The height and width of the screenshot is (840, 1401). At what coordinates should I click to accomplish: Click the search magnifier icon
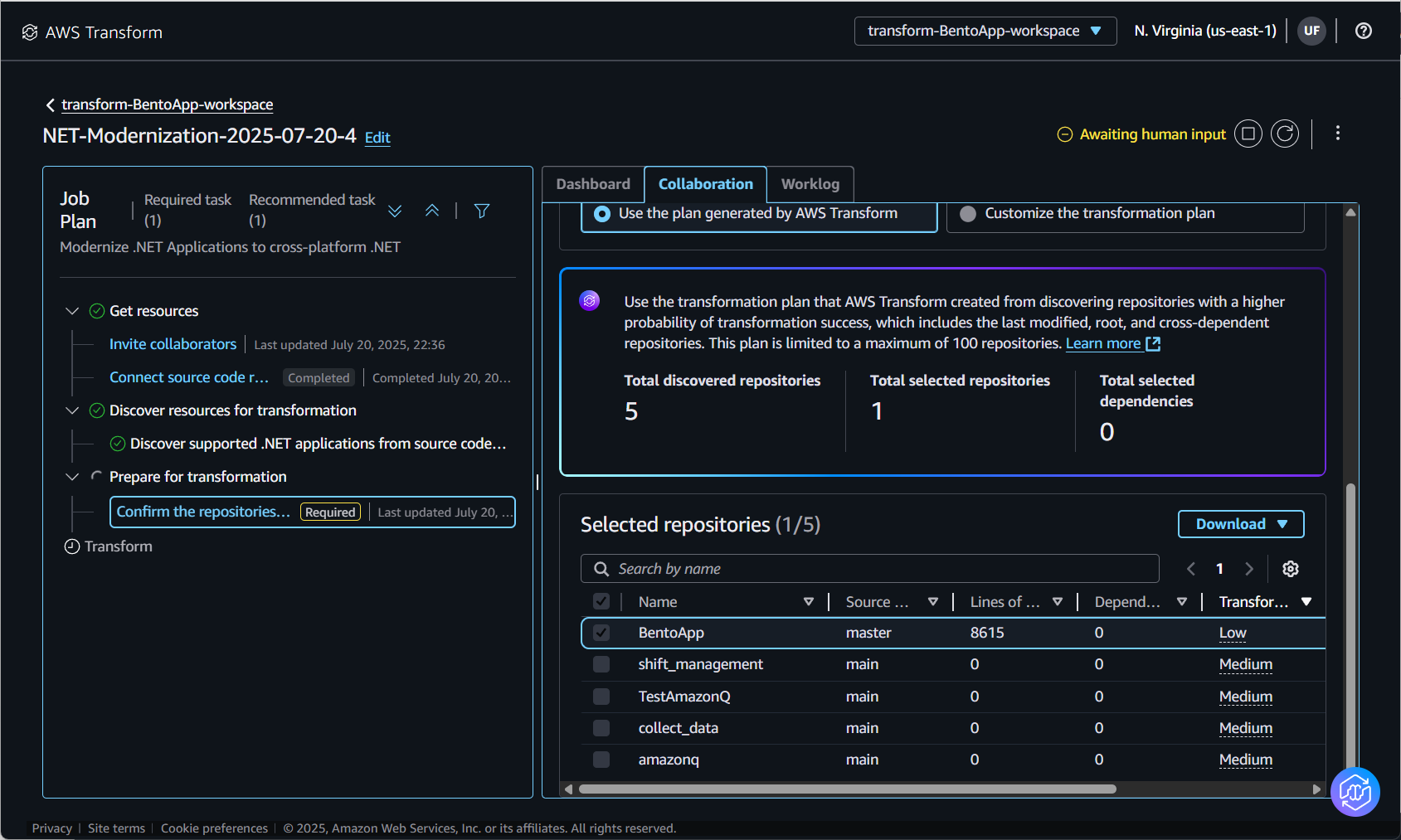click(x=601, y=569)
